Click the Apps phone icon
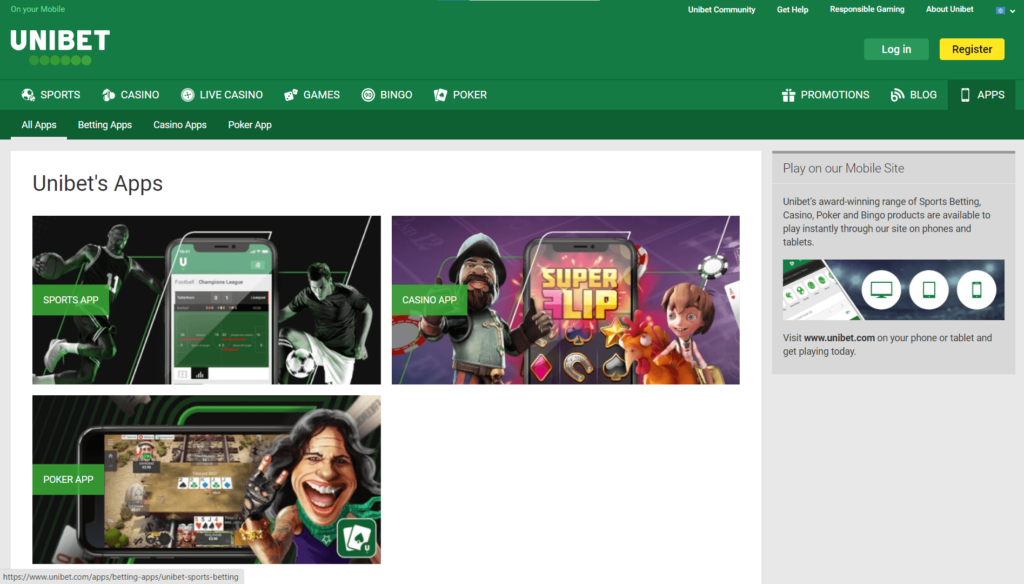 tap(965, 95)
